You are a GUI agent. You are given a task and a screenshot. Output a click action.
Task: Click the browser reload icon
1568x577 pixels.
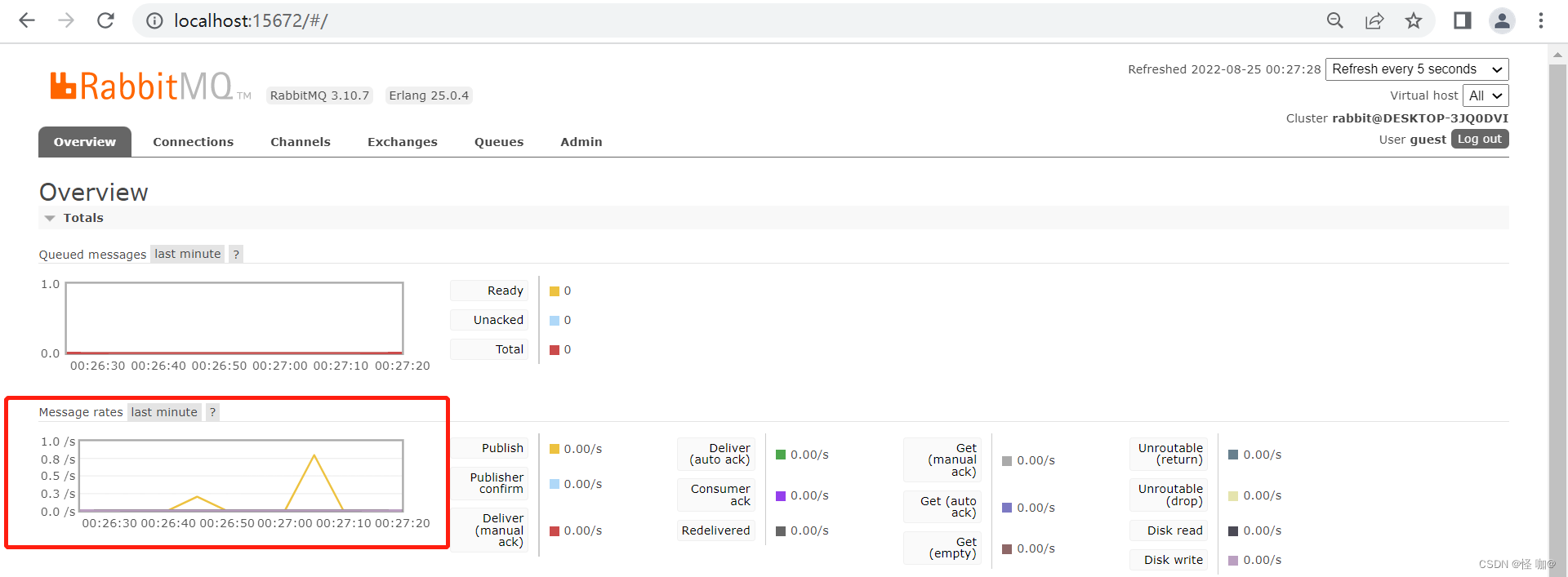[x=105, y=20]
